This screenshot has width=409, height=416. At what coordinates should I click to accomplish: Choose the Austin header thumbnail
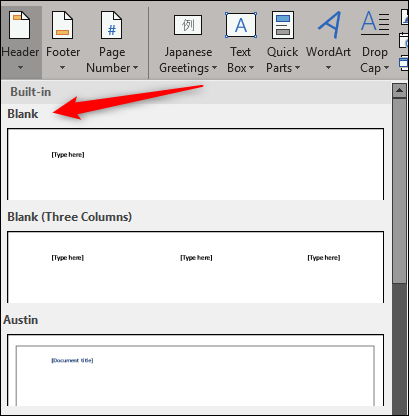[x=195, y=370]
